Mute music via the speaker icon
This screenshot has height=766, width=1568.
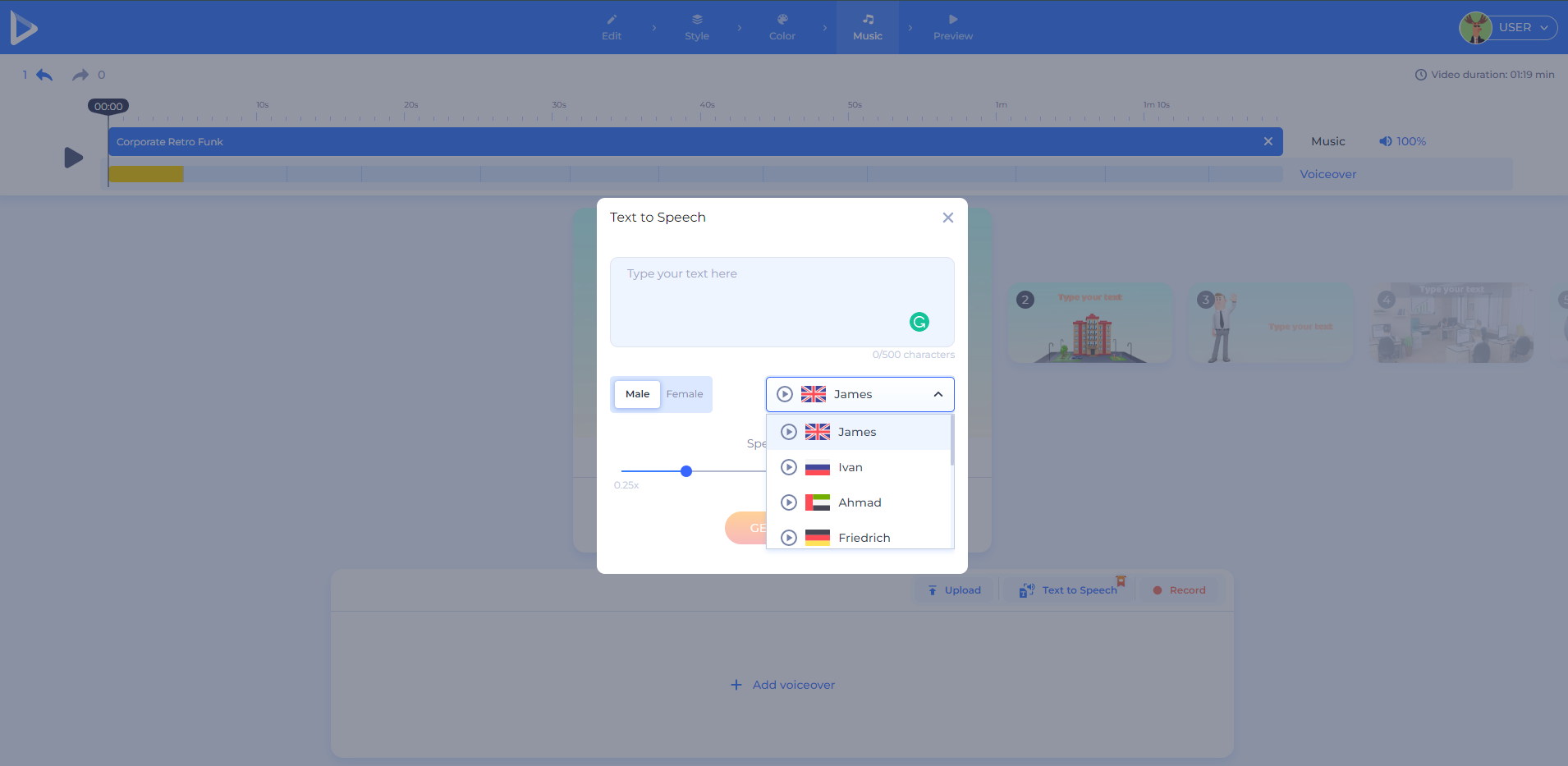(x=1385, y=141)
